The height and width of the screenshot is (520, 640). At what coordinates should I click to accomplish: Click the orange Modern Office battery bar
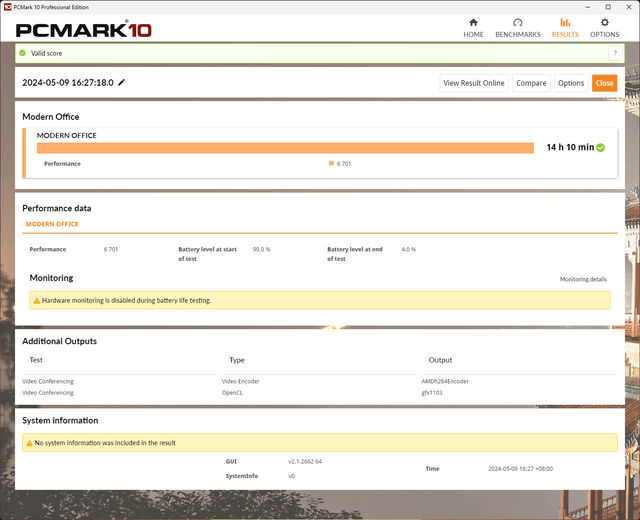(285, 148)
